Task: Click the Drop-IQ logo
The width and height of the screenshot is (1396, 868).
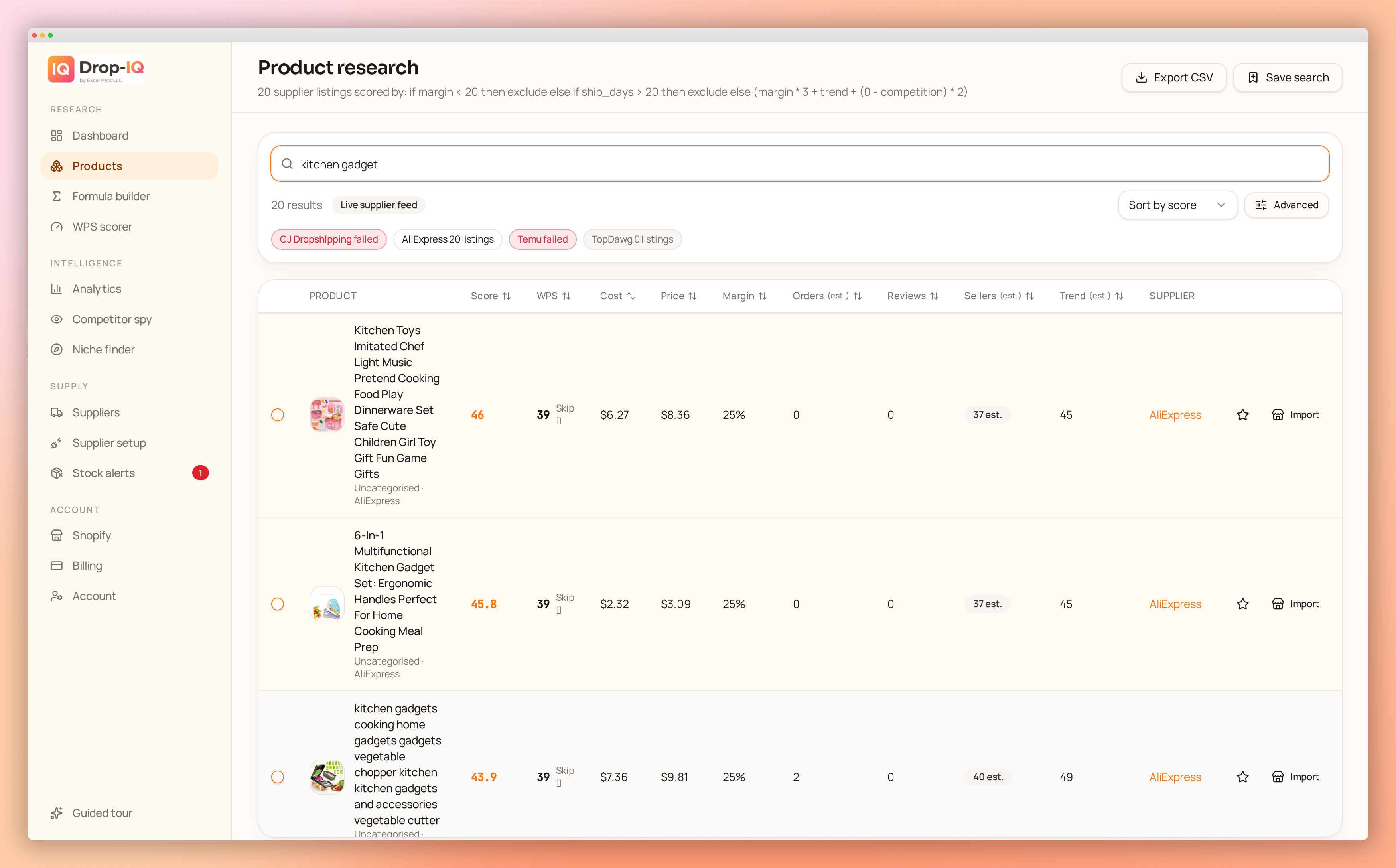Action: (x=96, y=69)
